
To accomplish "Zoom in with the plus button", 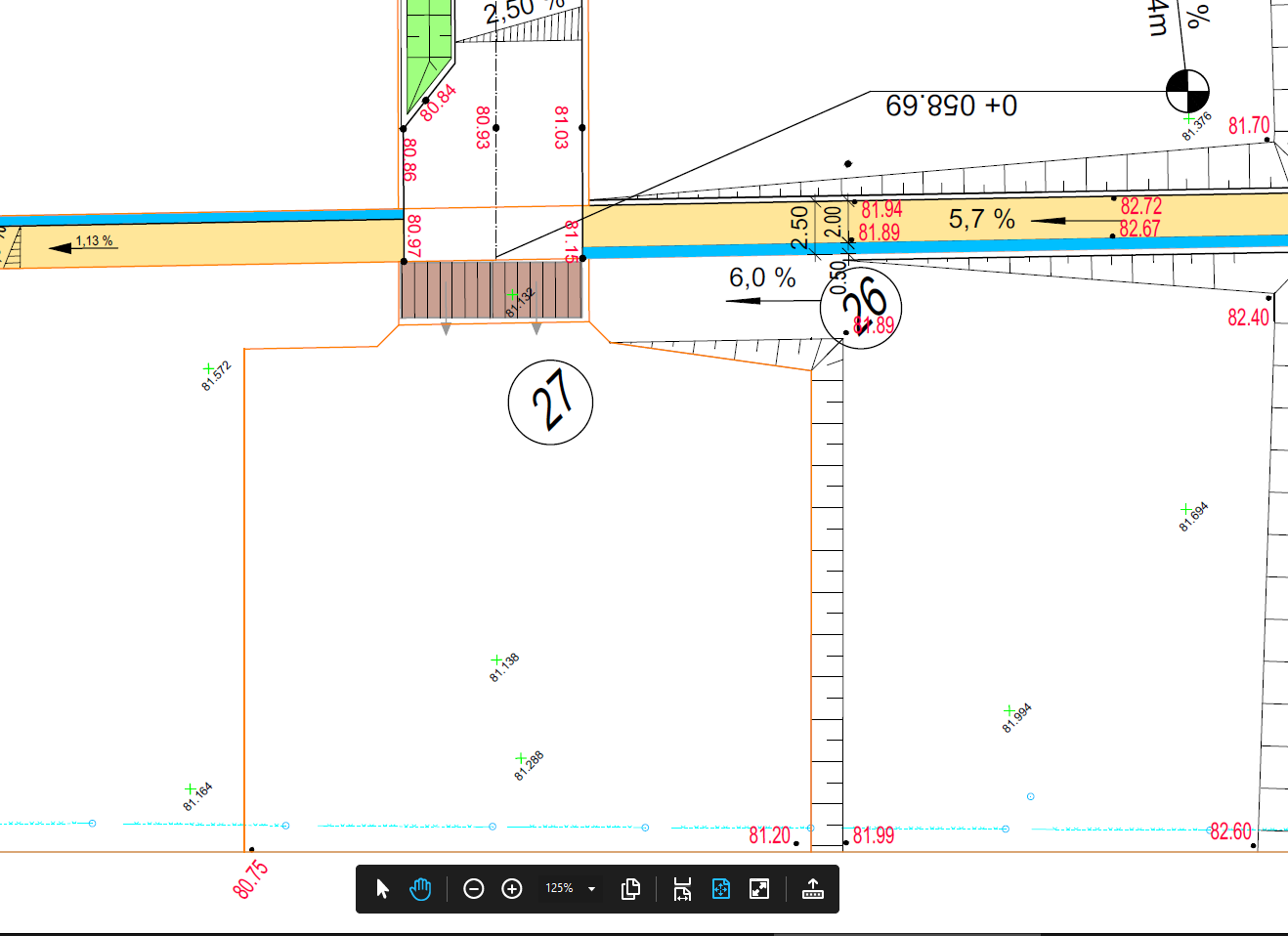I will point(512,889).
